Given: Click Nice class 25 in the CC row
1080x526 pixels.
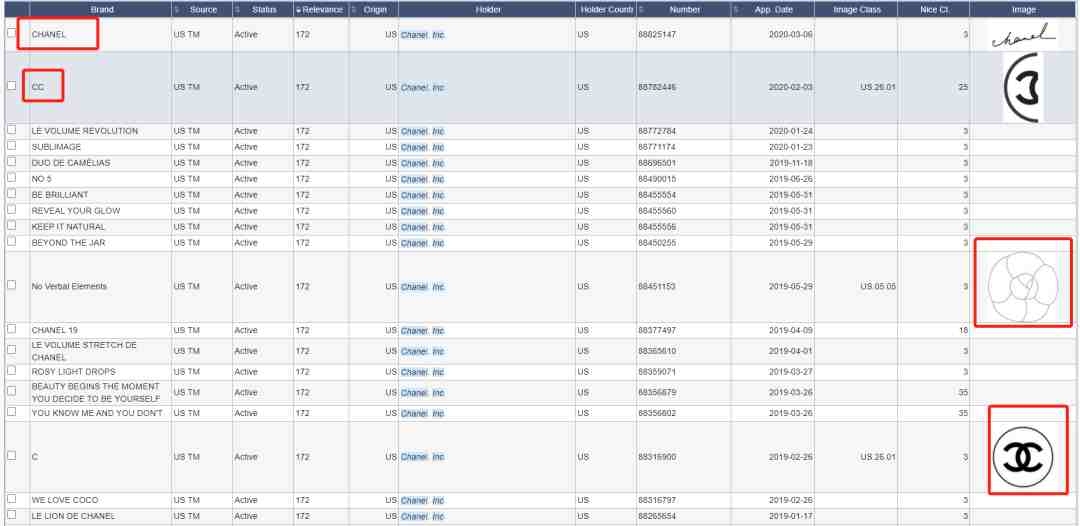Looking at the screenshot, I should coord(964,87).
